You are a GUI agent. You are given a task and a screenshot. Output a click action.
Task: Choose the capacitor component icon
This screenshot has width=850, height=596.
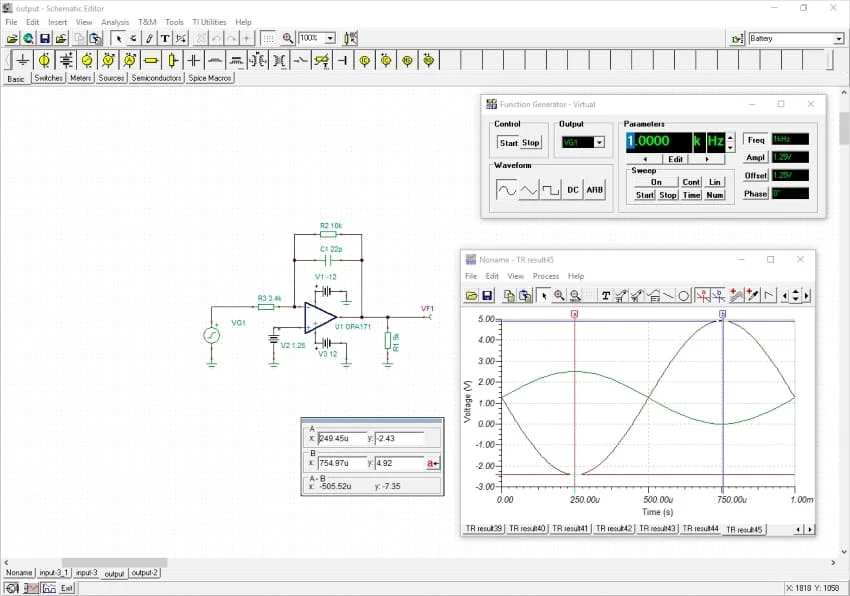point(195,60)
